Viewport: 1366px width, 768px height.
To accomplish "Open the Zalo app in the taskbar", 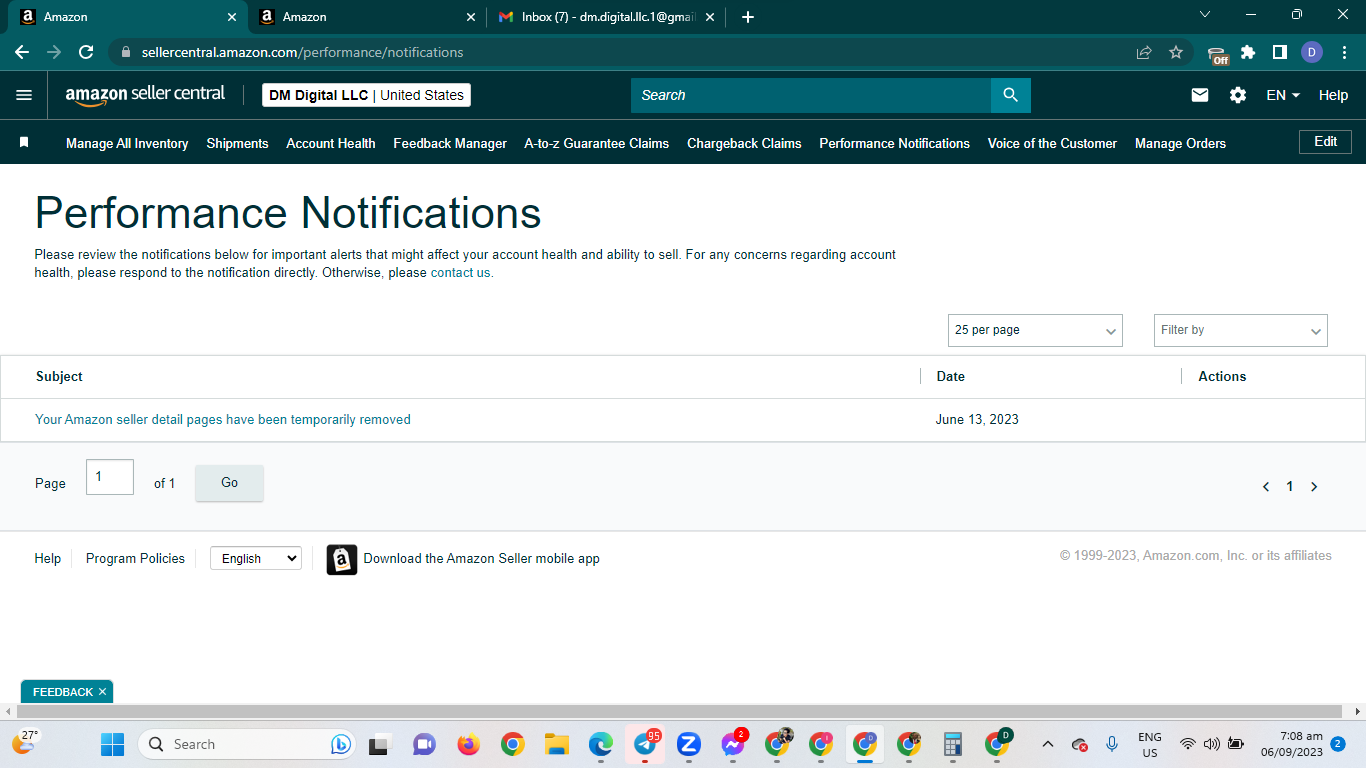I will point(688,744).
